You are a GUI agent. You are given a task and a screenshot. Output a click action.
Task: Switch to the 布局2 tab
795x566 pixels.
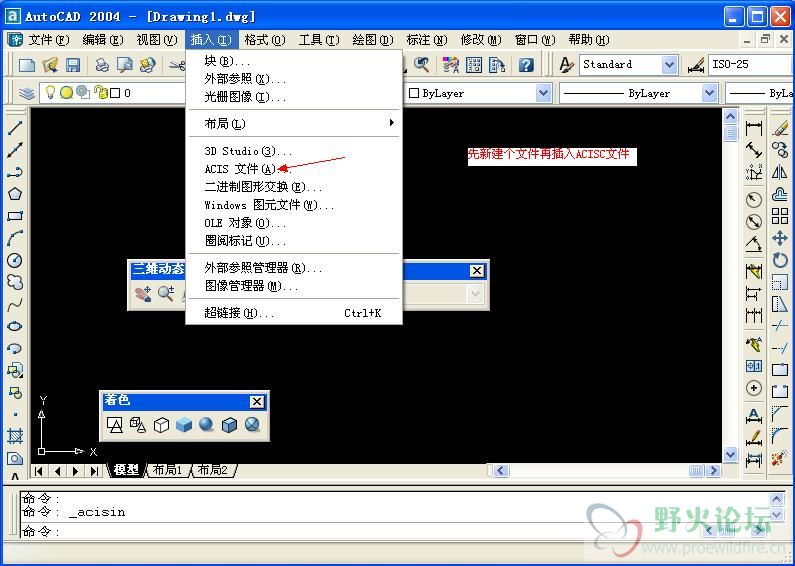click(212, 470)
